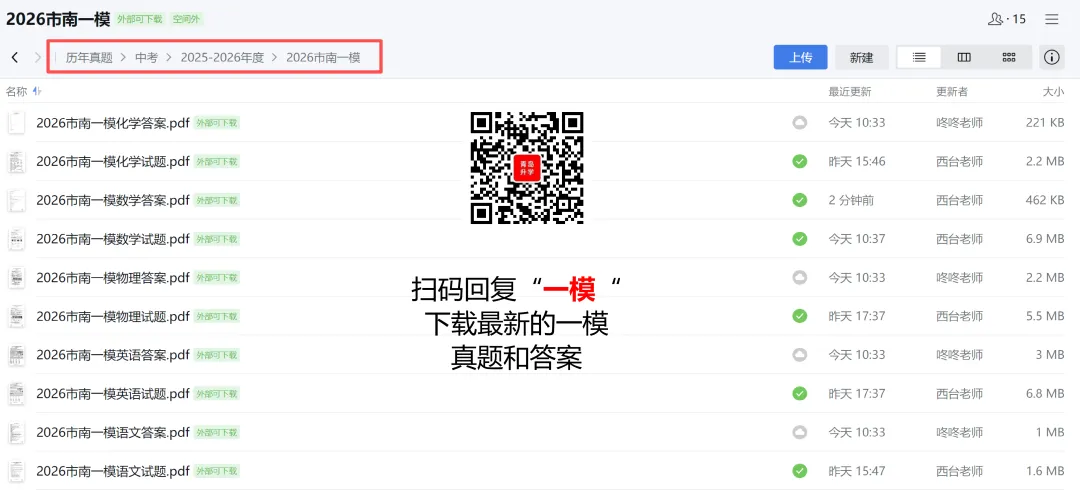Open 2026市南一模英语答案.pdf
The width and height of the screenshot is (1080, 490).
(112, 355)
